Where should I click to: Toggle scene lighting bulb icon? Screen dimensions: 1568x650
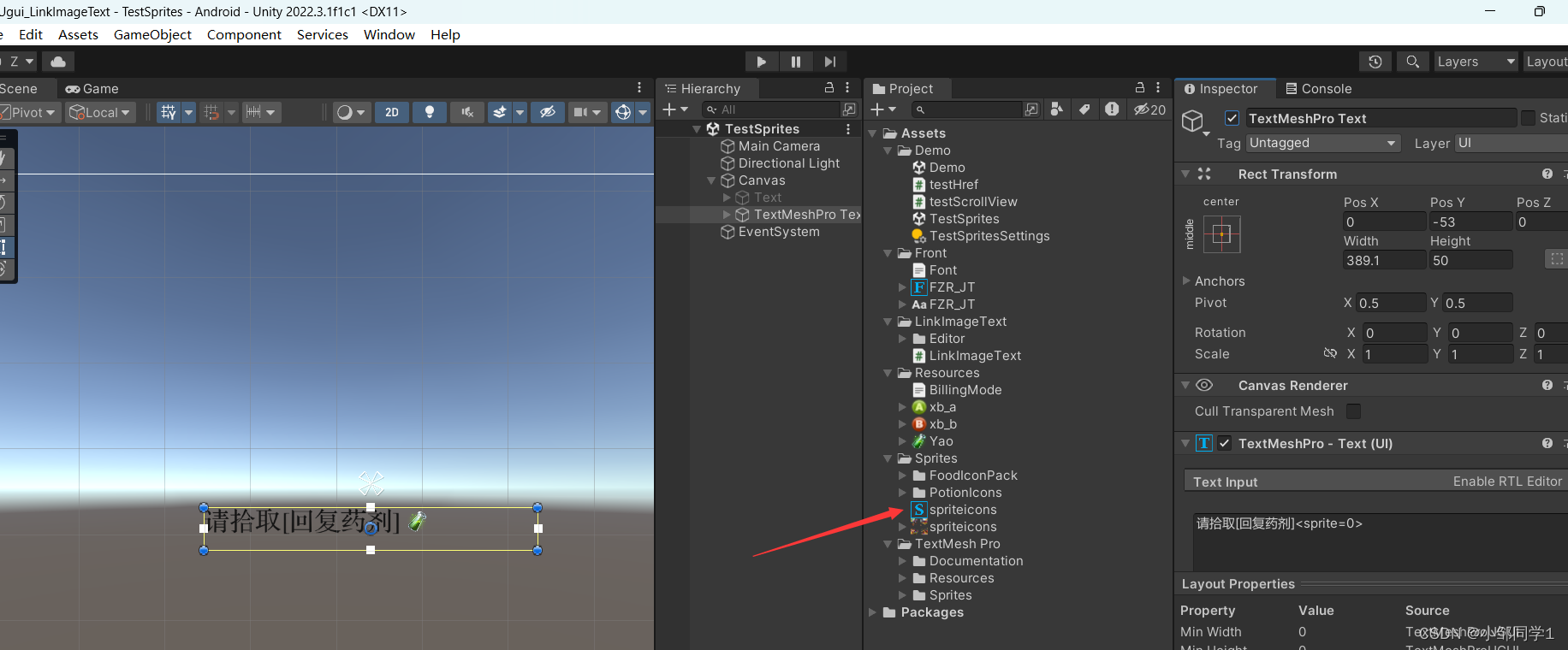[x=430, y=112]
